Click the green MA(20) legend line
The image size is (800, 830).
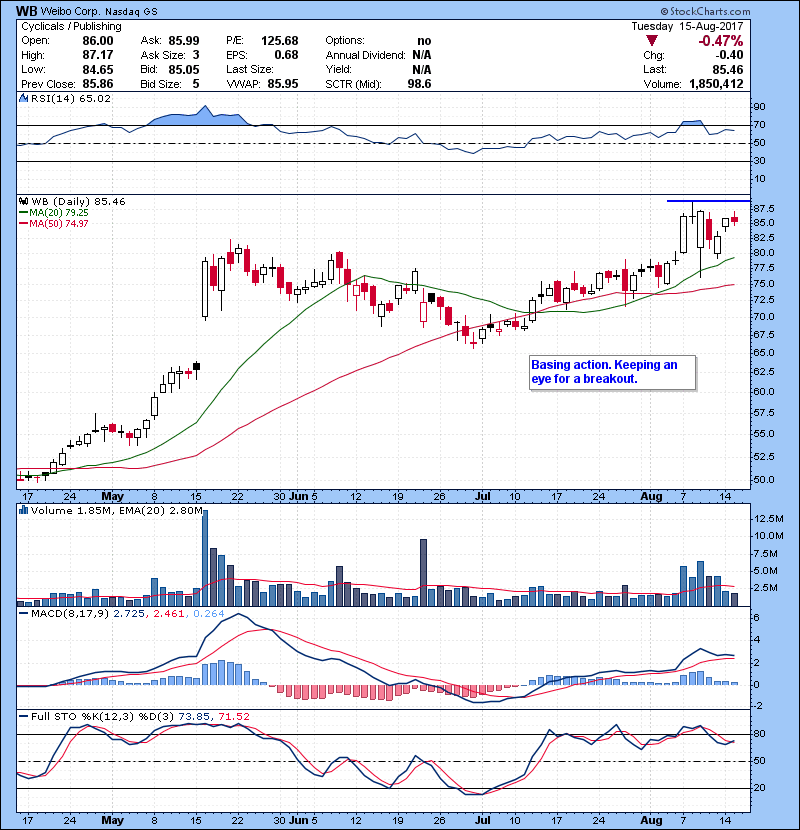click(x=23, y=213)
